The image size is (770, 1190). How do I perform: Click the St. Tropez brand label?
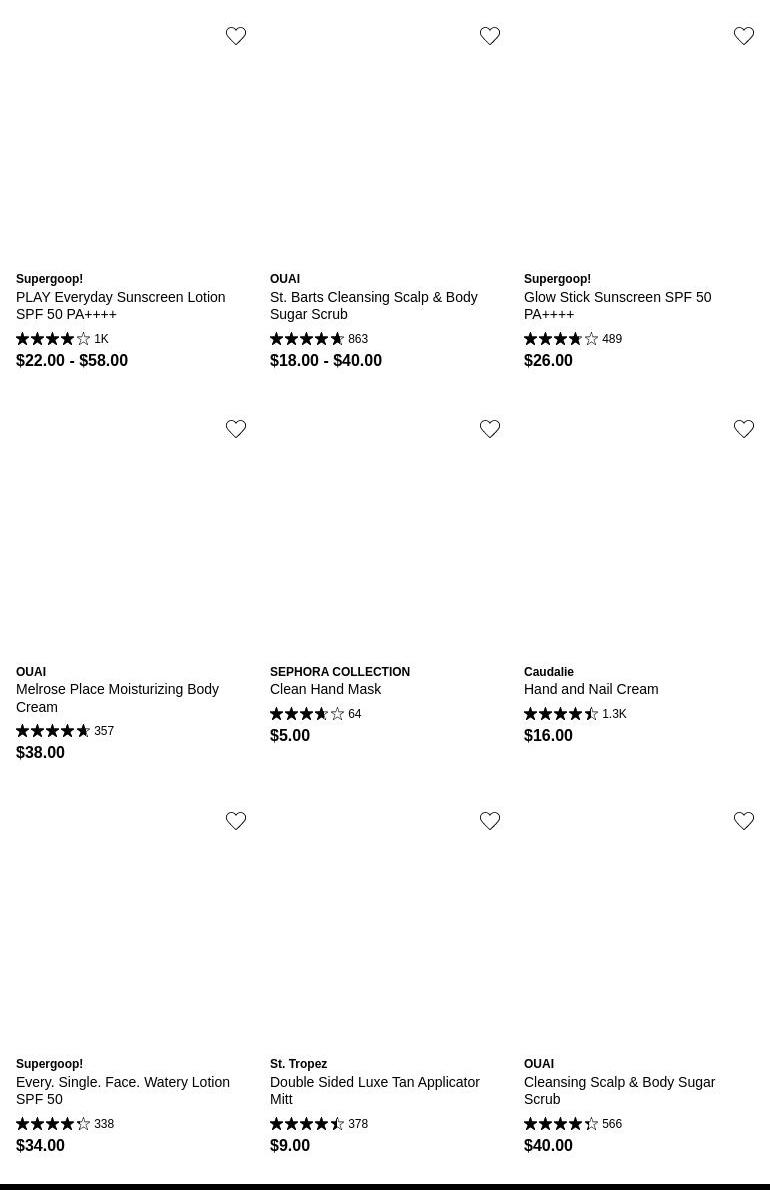pyautogui.click(x=298, y=1064)
